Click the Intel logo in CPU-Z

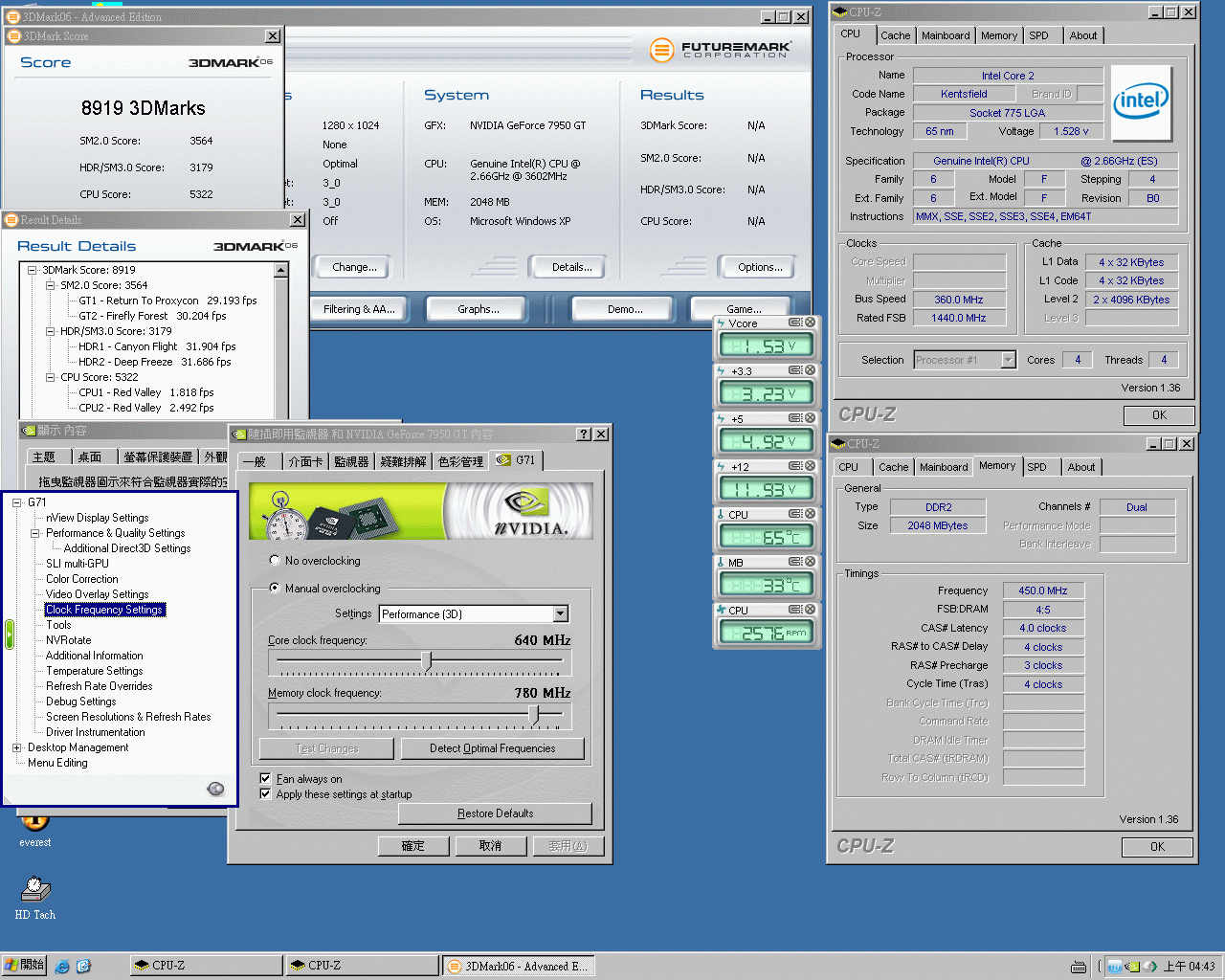pyautogui.click(x=1141, y=102)
